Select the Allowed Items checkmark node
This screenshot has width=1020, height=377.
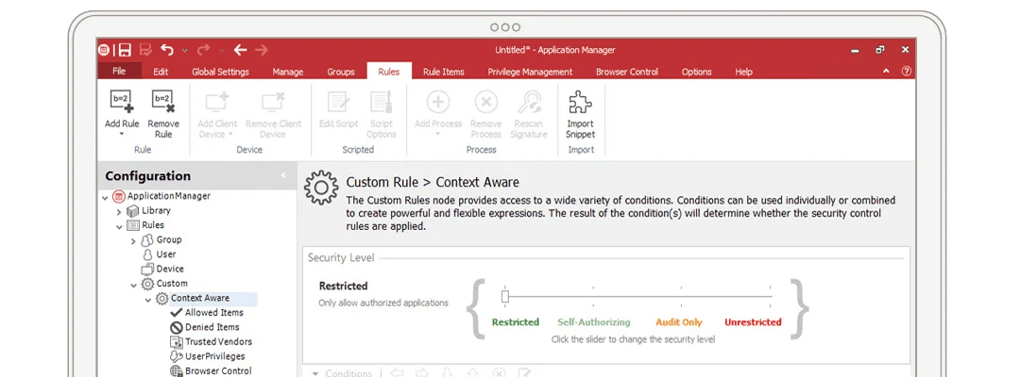(x=176, y=313)
